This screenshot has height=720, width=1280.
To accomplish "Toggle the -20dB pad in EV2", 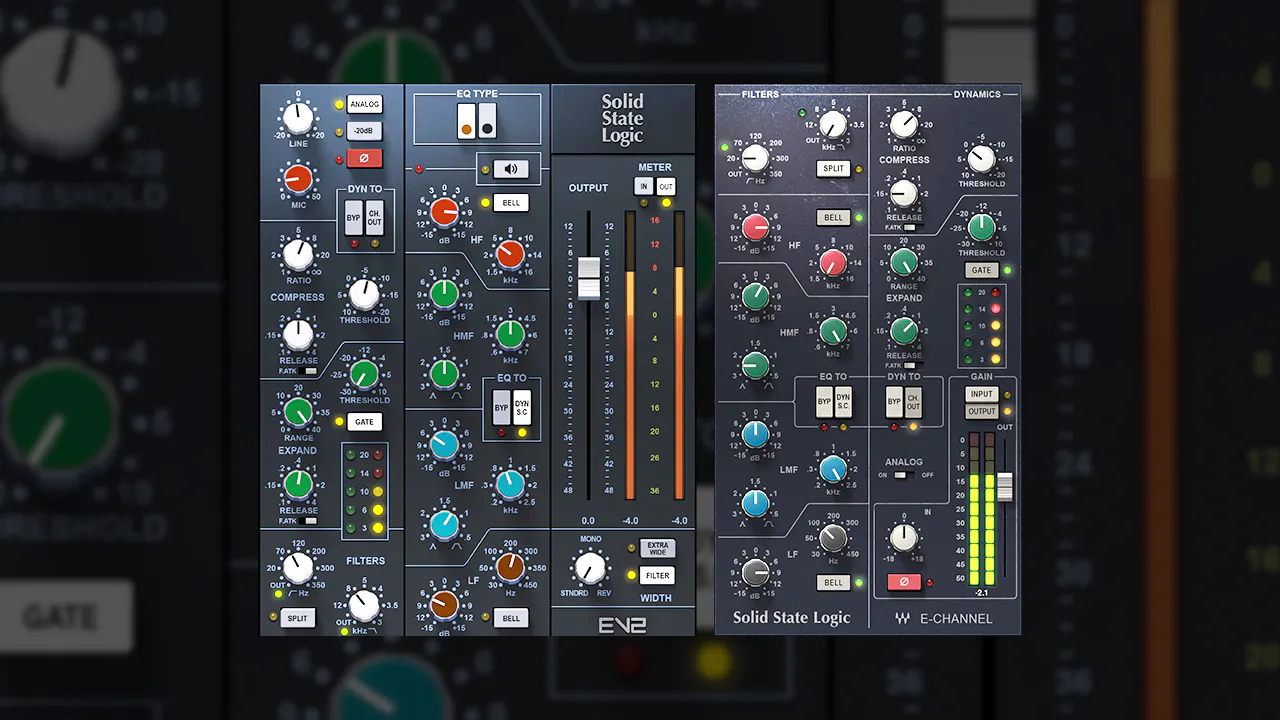I will point(365,130).
